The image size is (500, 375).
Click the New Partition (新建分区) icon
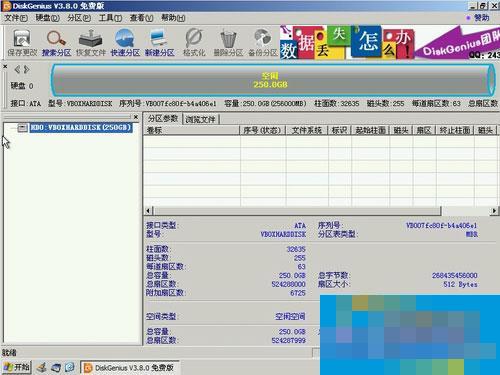tap(159, 42)
